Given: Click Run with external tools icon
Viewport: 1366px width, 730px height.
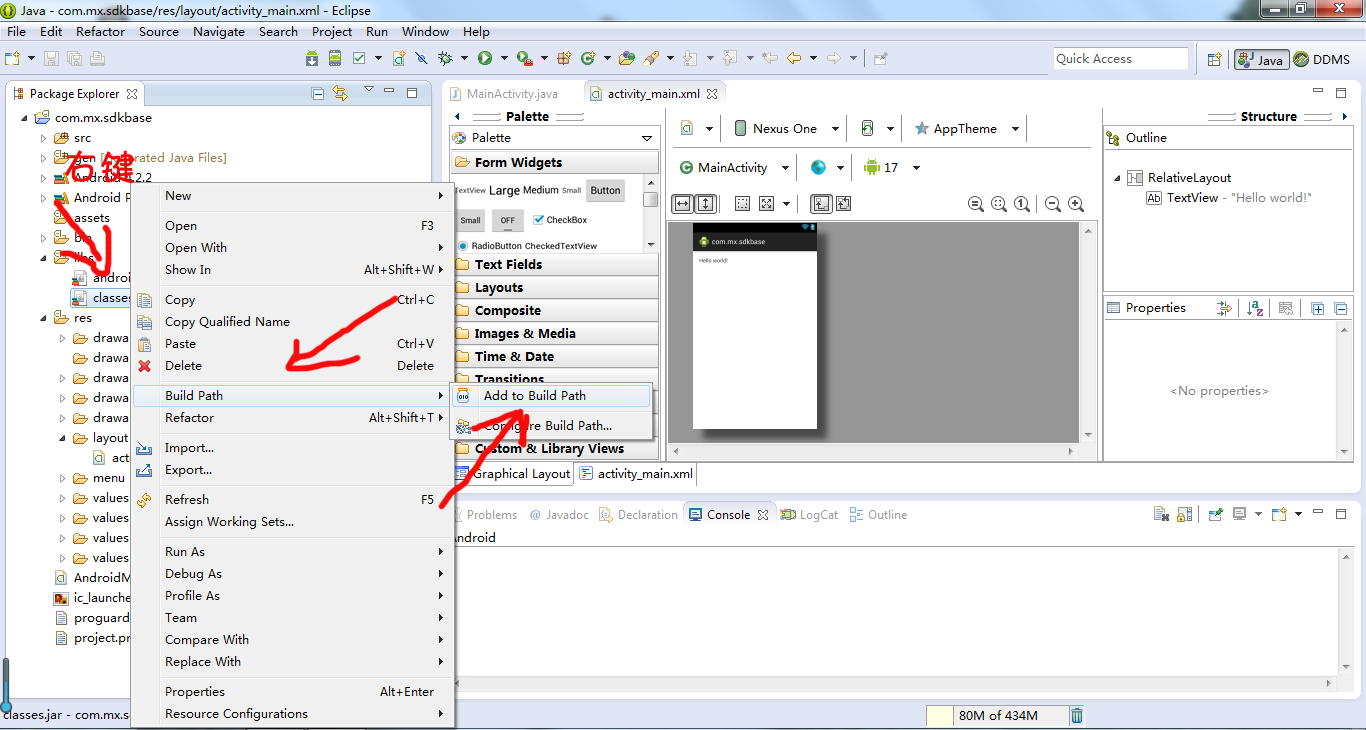Looking at the screenshot, I should tap(524, 58).
